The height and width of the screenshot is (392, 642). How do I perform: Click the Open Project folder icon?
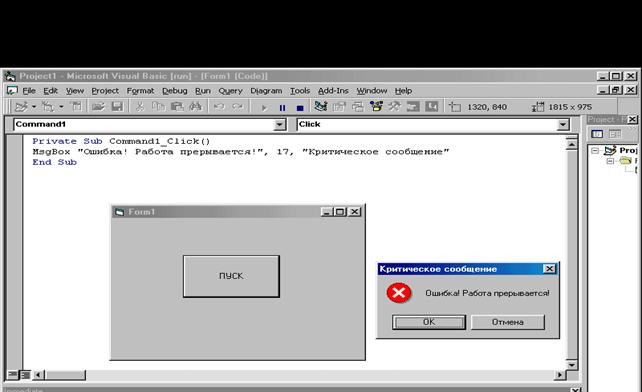98,107
